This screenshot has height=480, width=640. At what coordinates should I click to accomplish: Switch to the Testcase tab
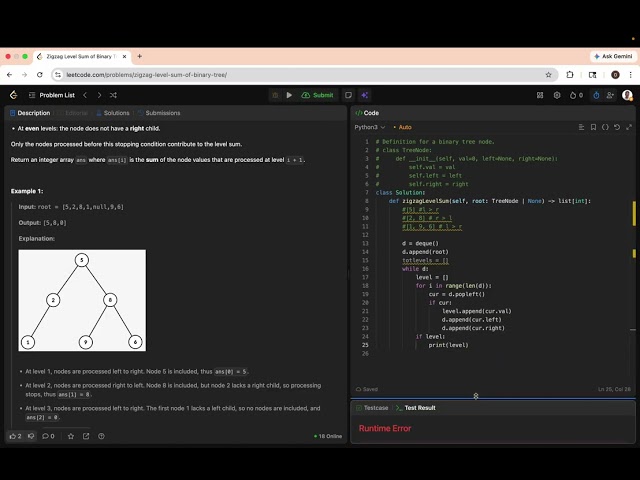[x=372, y=408]
